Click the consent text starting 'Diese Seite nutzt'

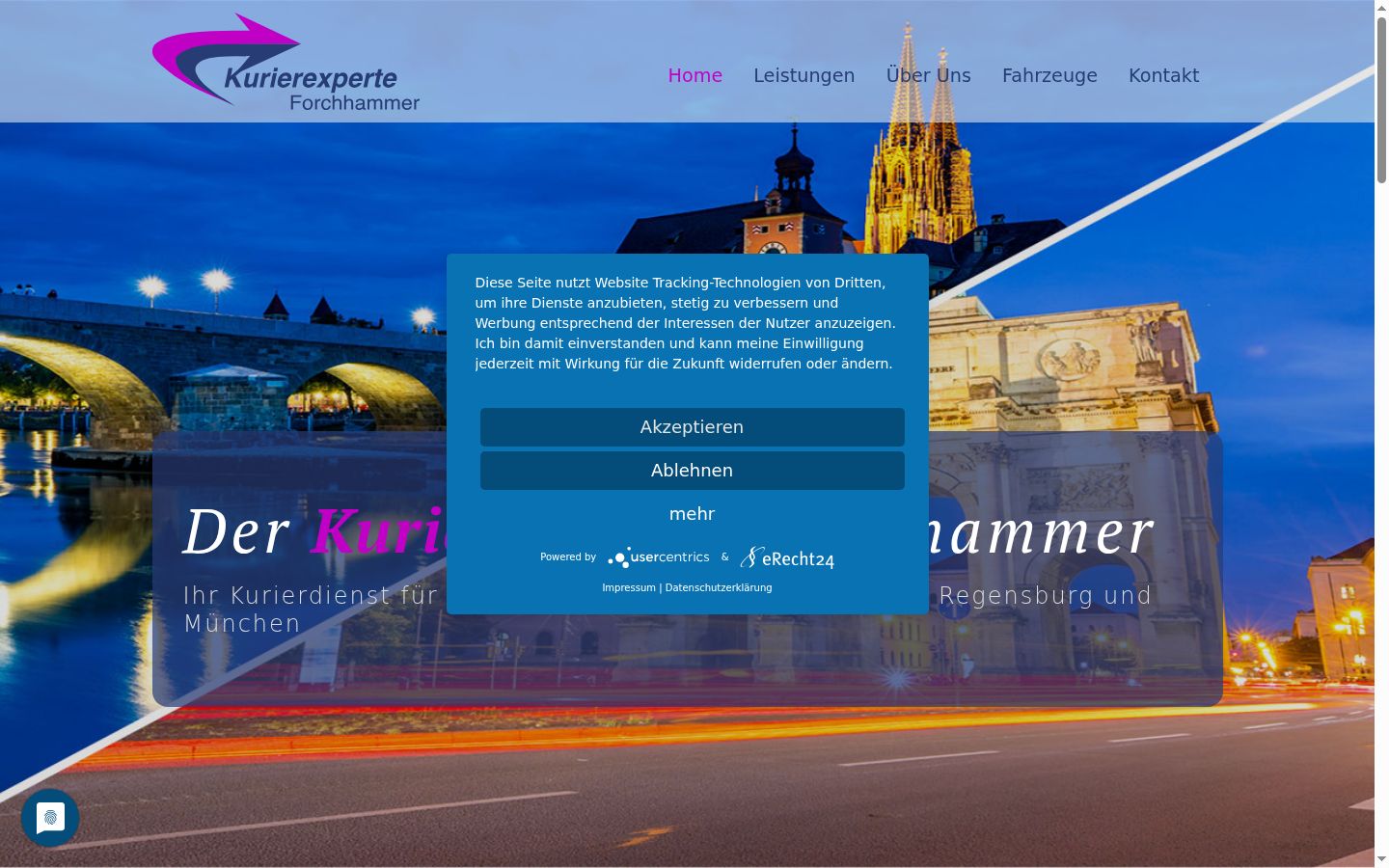(686, 323)
